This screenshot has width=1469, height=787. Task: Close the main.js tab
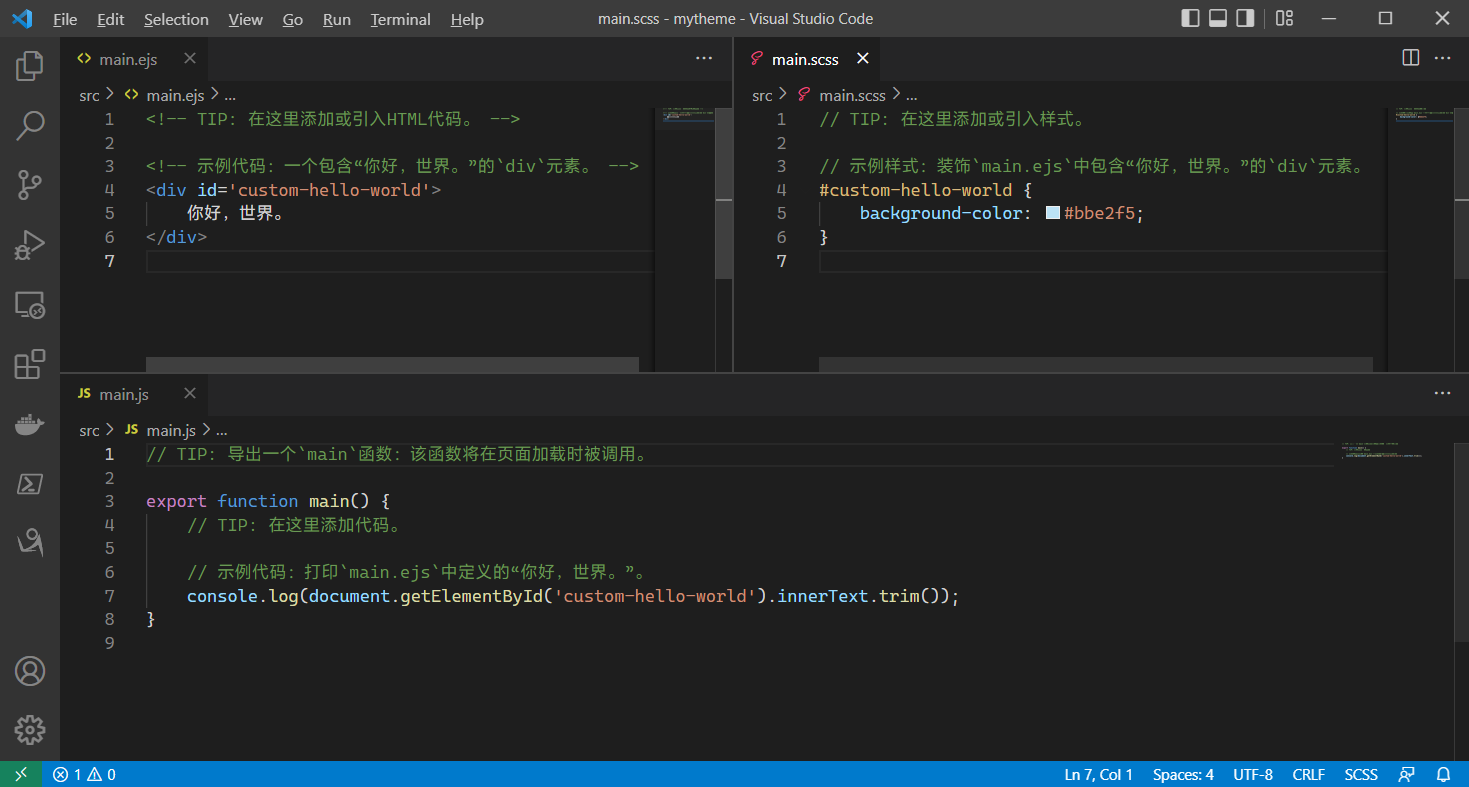click(189, 393)
